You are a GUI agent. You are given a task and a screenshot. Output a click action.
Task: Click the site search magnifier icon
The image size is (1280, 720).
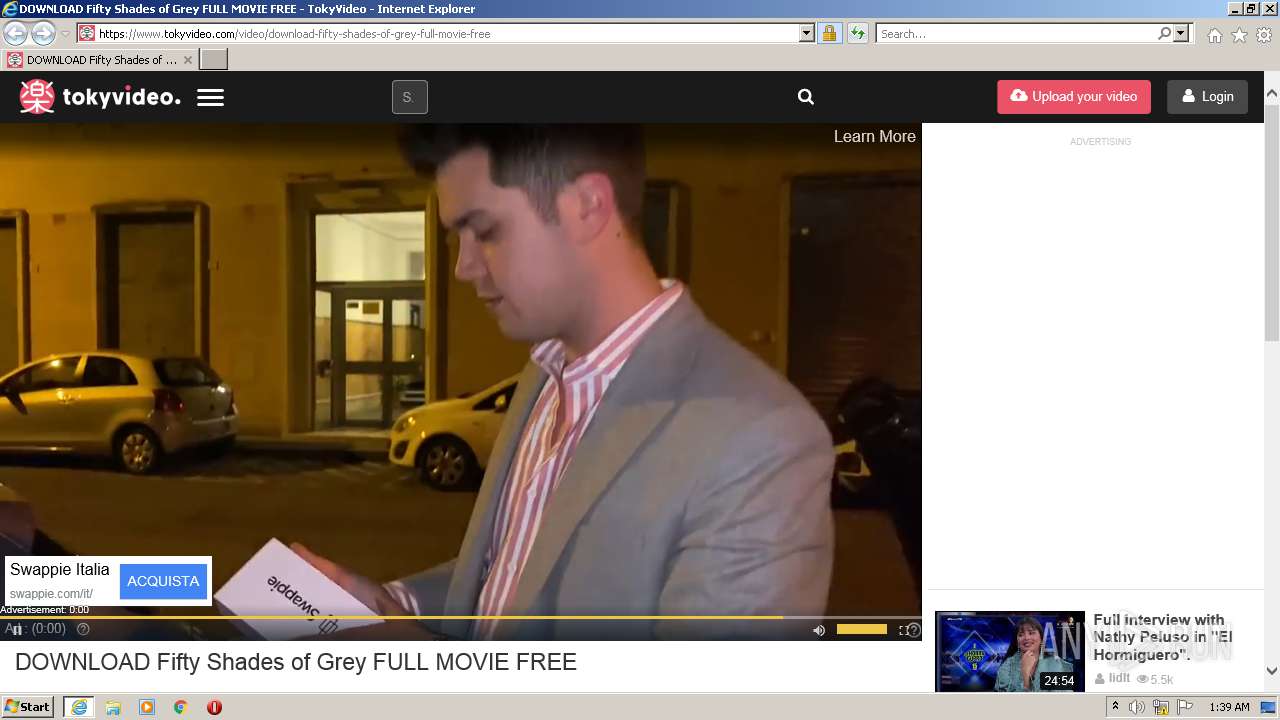806,97
